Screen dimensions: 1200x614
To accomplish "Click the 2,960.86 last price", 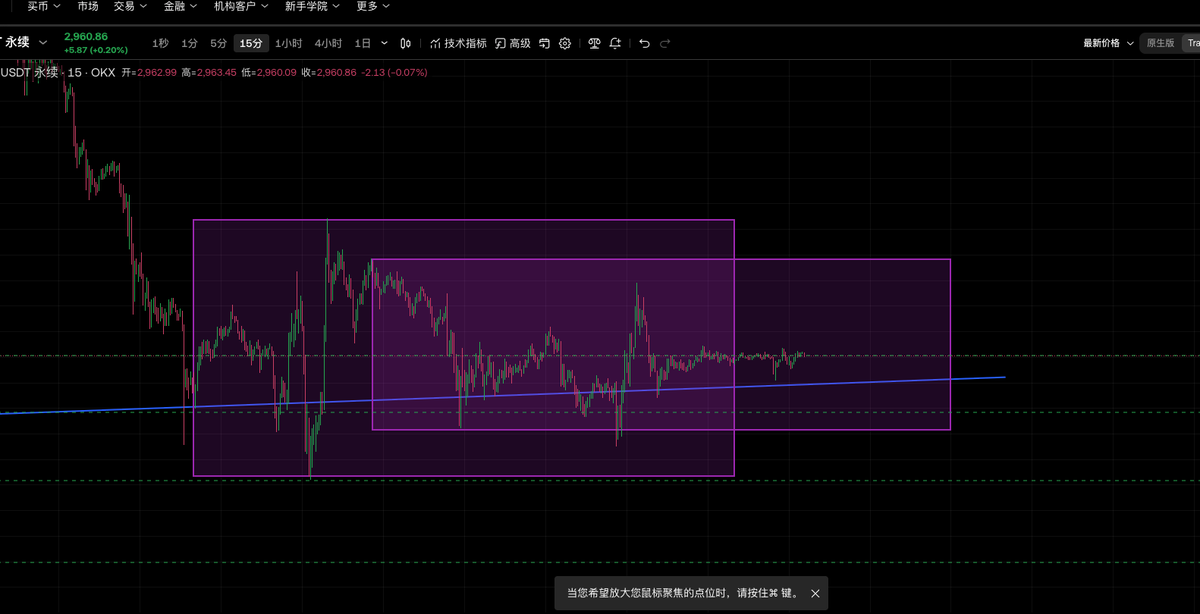I will [x=85, y=36].
